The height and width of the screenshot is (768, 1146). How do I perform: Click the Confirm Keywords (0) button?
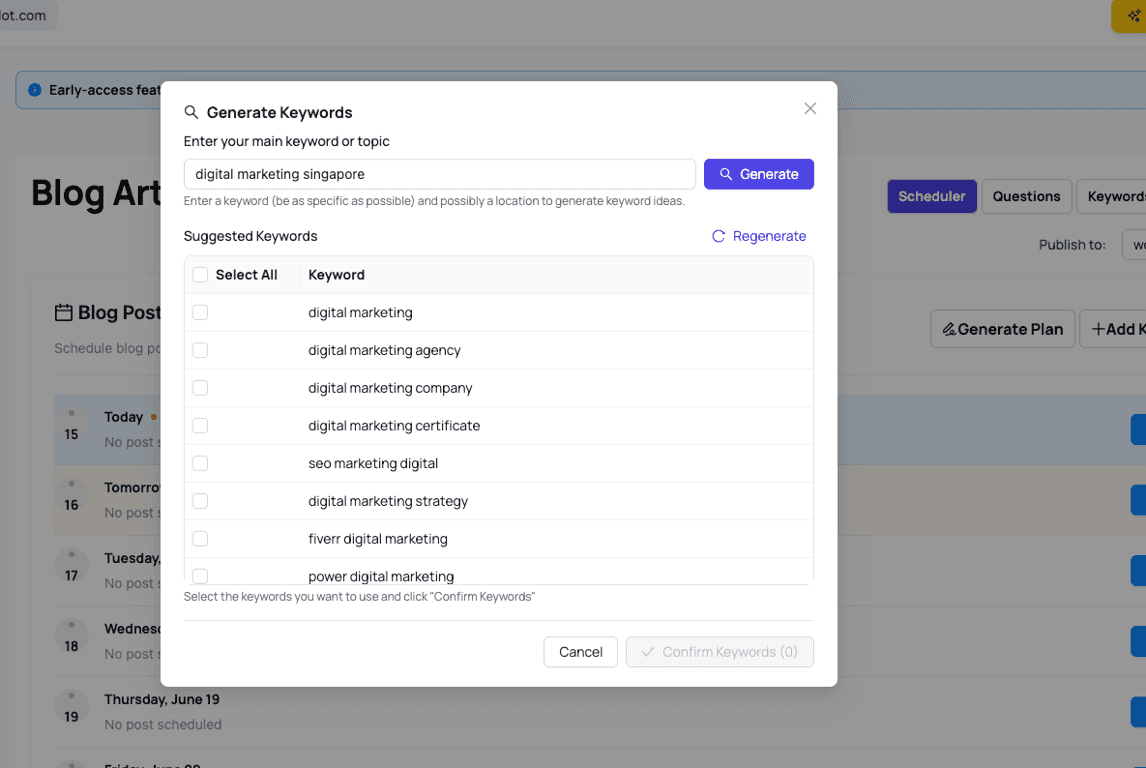point(719,652)
